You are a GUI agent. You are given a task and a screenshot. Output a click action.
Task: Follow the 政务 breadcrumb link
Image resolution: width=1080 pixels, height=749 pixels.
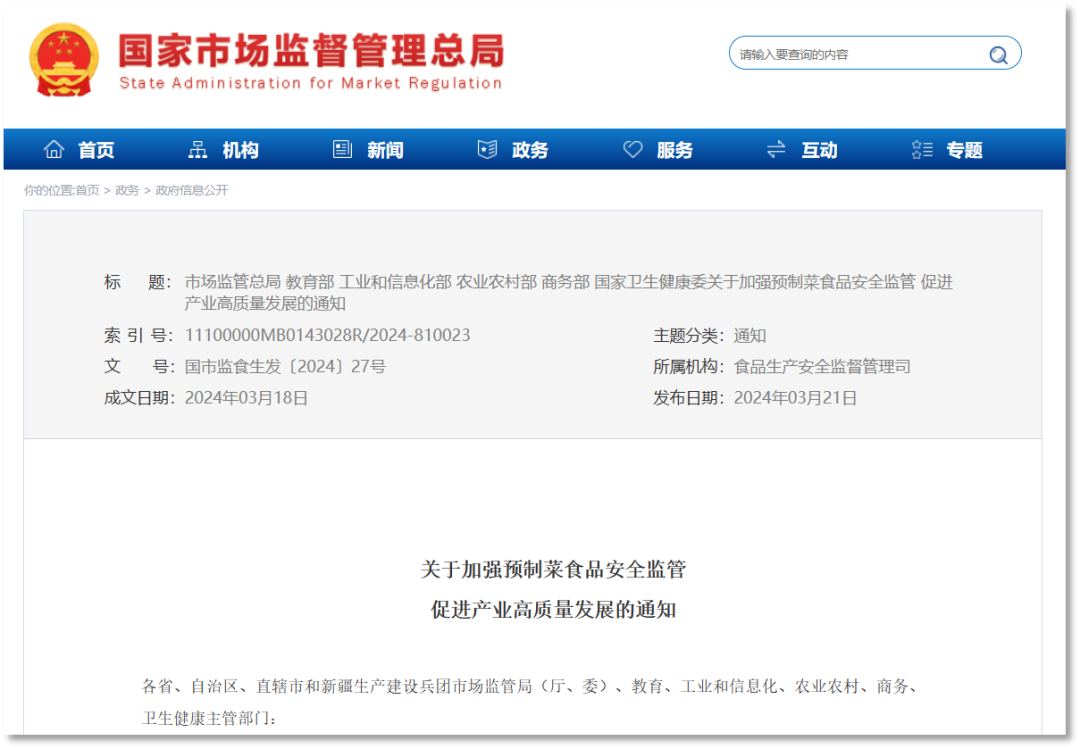(x=127, y=190)
